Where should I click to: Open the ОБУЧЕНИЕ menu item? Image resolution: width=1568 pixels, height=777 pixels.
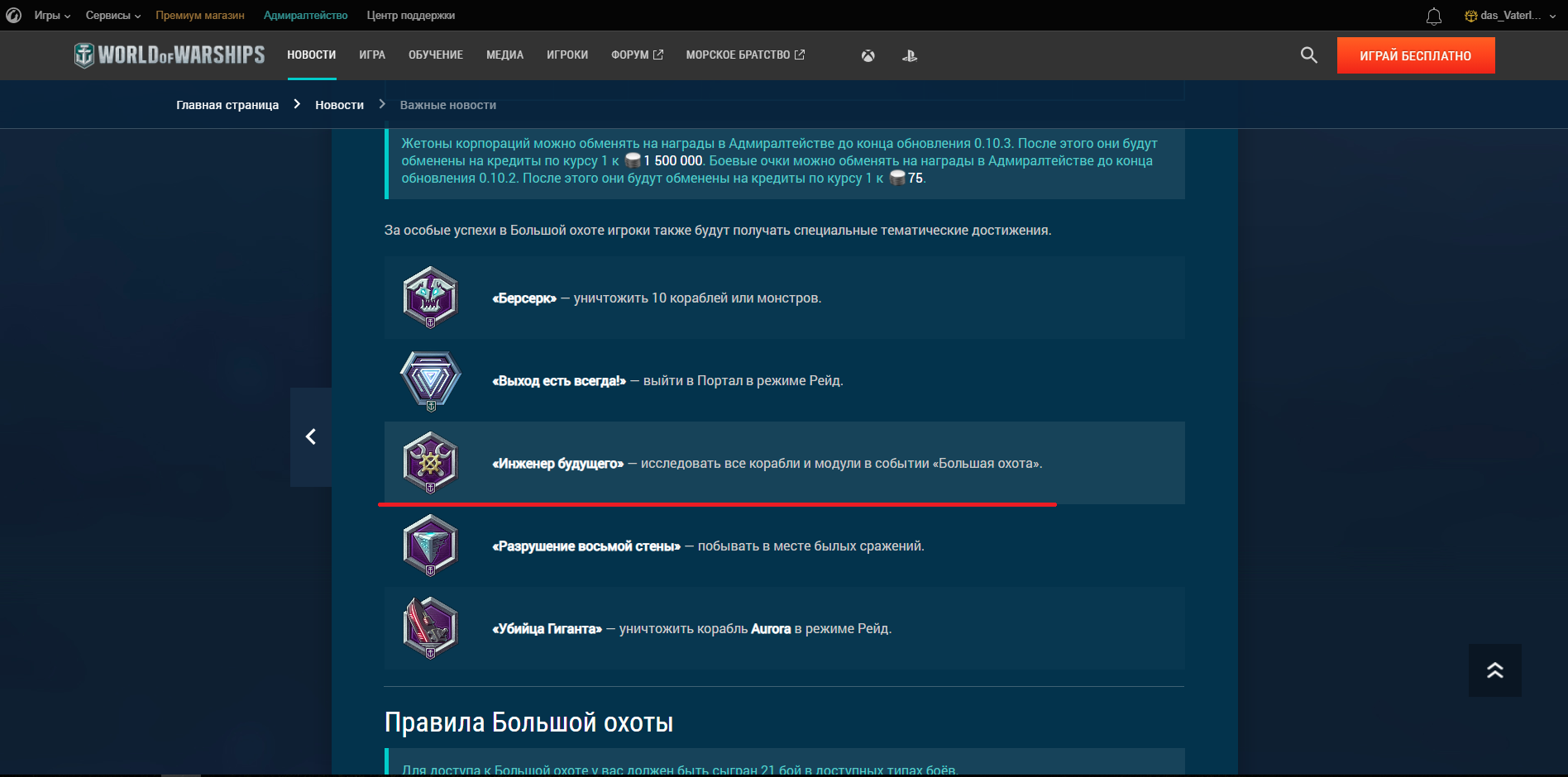[x=436, y=55]
